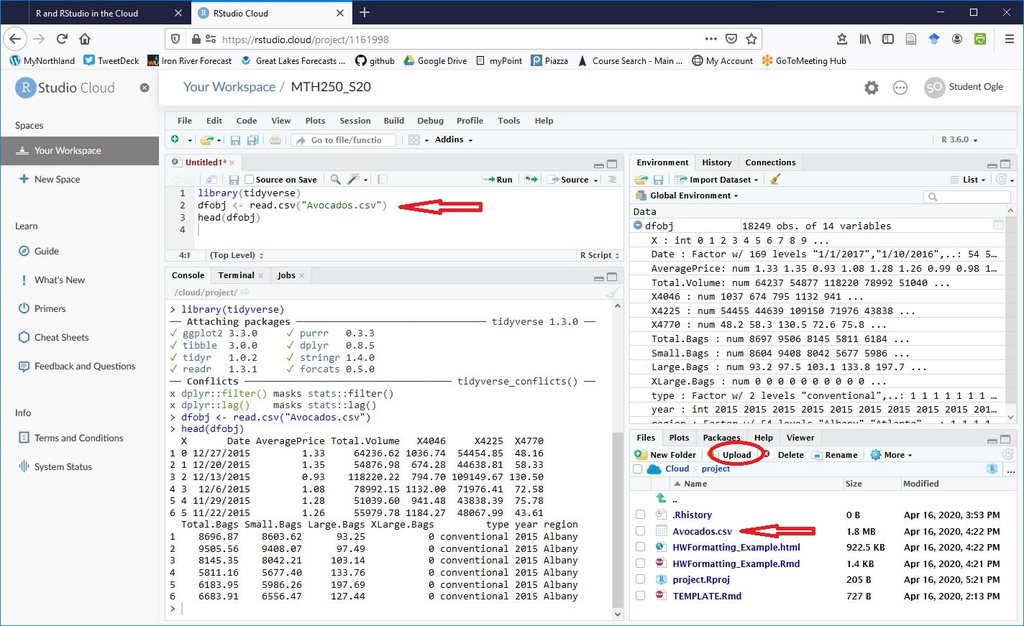Check the .Rhistory file checkbox
This screenshot has width=1024, height=626.
(640, 514)
